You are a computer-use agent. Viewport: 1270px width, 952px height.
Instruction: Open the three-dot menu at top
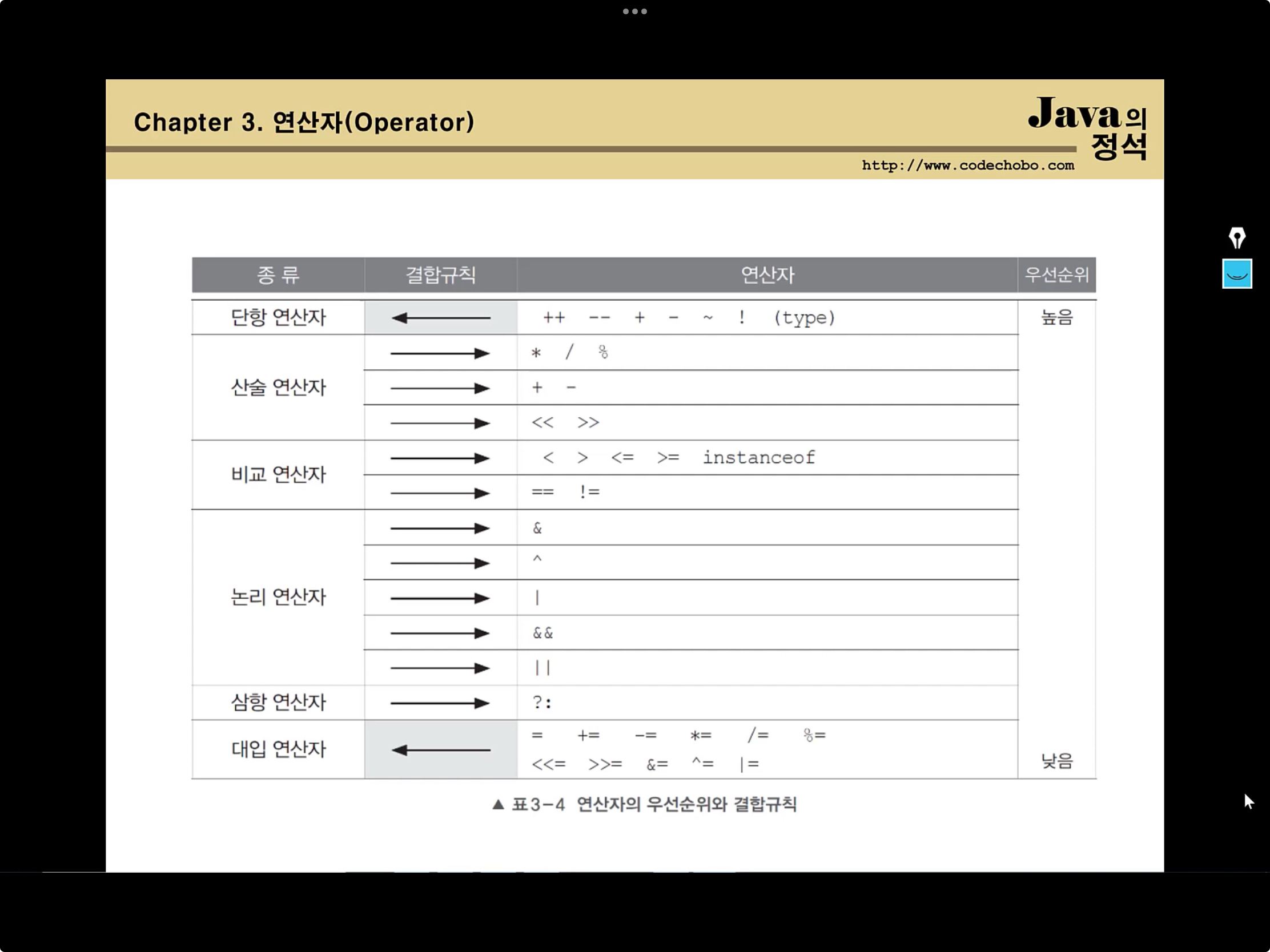pyautogui.click(x=635, y=11)
